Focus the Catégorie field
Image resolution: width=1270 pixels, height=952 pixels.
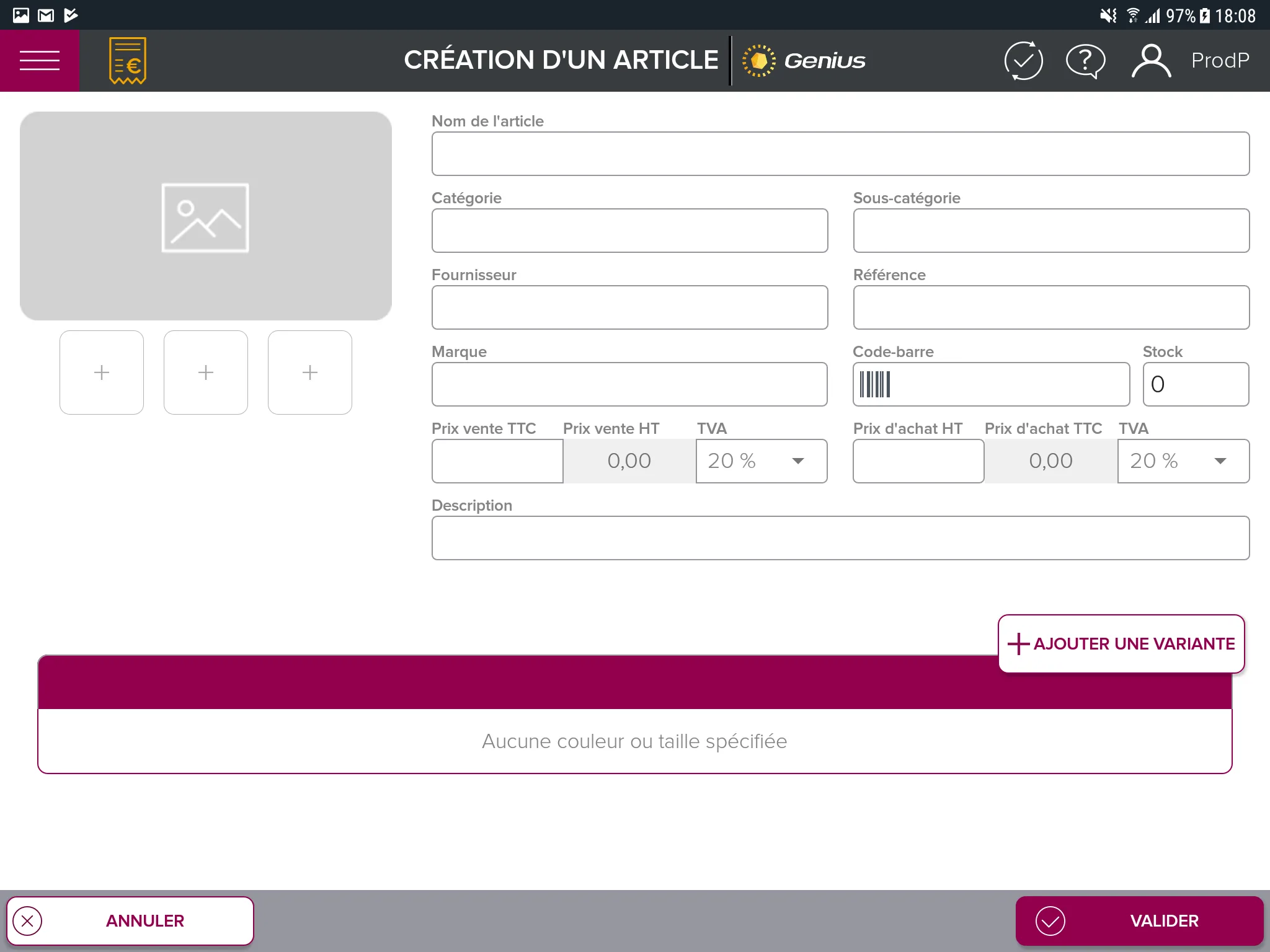tap(629, 231)
